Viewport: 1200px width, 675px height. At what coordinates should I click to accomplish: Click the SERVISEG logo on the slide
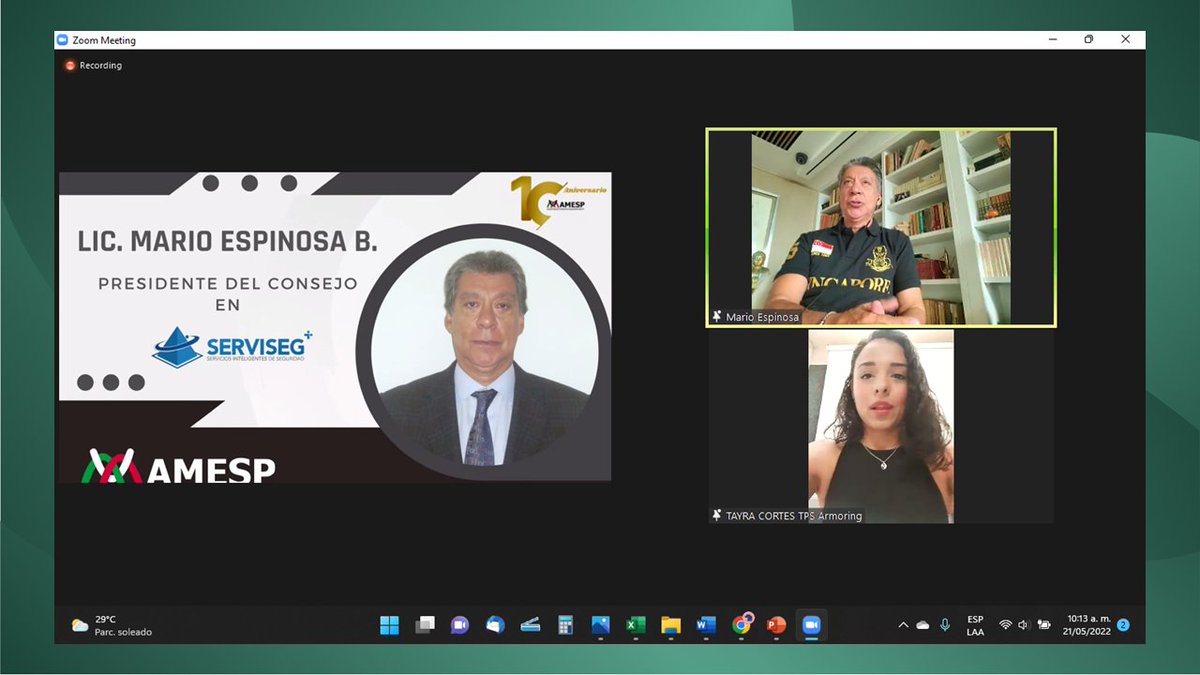pyautogui.click(x=232, y=348)
